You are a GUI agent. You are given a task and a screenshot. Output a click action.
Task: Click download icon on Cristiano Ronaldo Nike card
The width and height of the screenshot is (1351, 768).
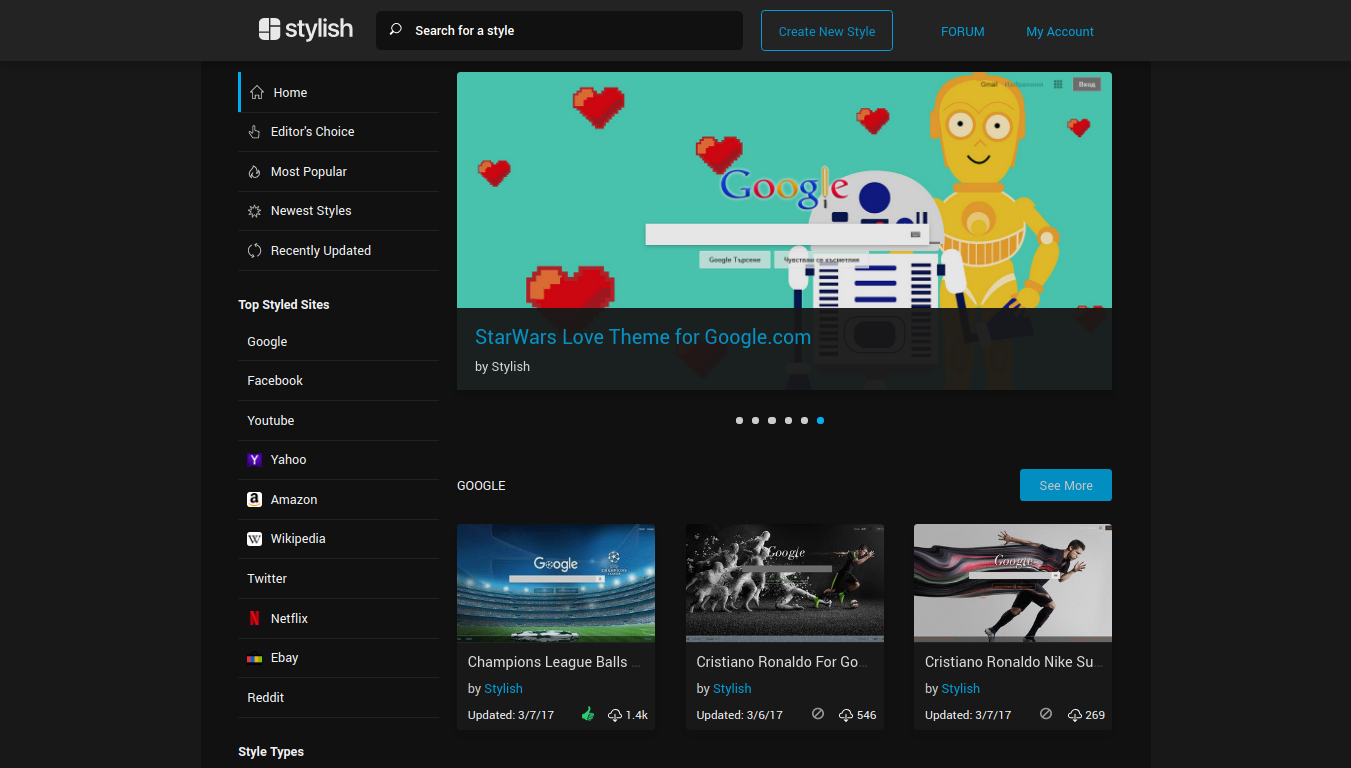pyautogui.click(x=1075, y=715)
